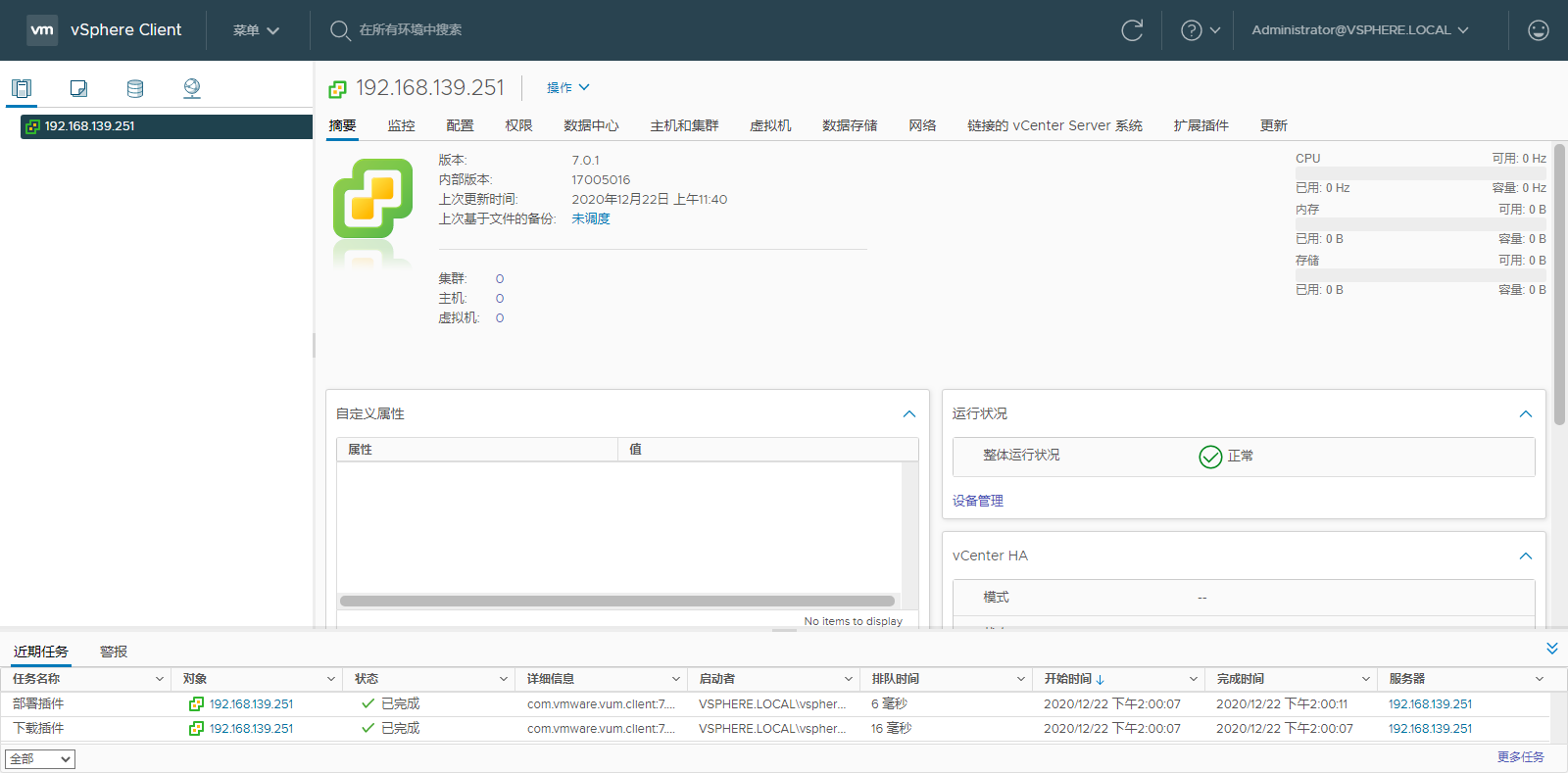Collapse the vCenter HA panel
The height and width of the screenshot is (773, 1568).
point(1526,556)
